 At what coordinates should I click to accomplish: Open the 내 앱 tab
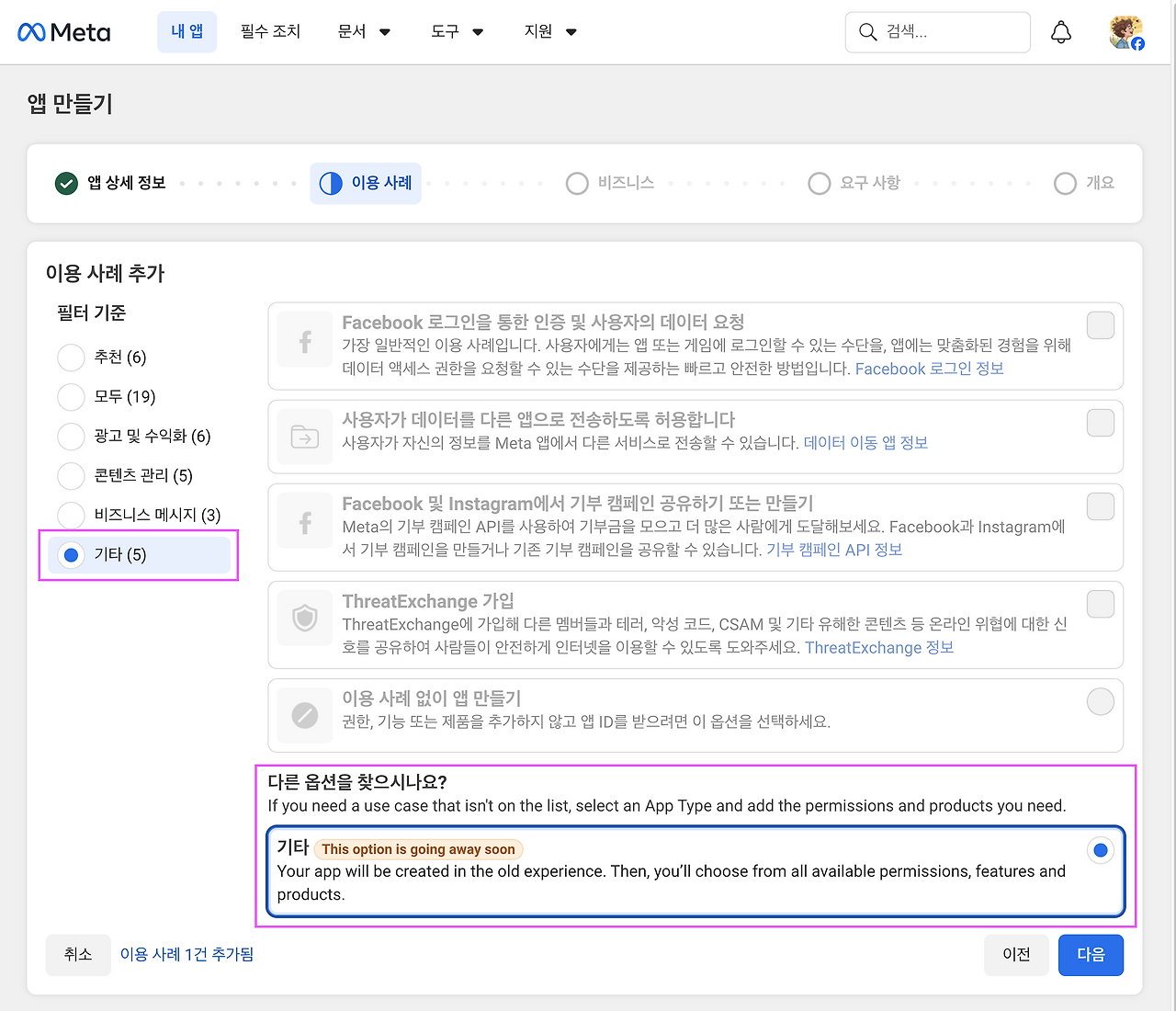tap(187, 32)
